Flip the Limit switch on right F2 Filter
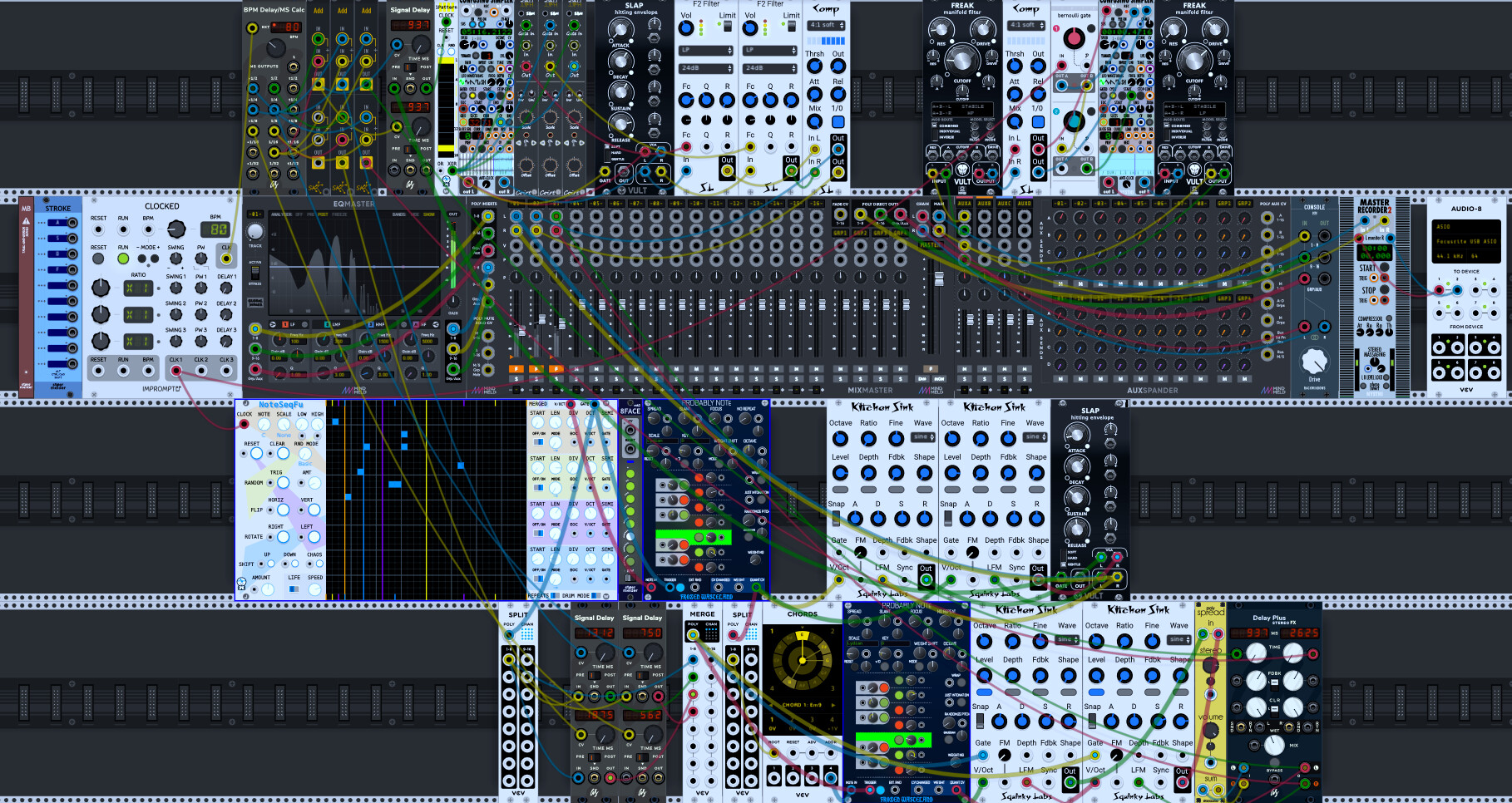Screen dimensions: 1512x803 point(792,27)
